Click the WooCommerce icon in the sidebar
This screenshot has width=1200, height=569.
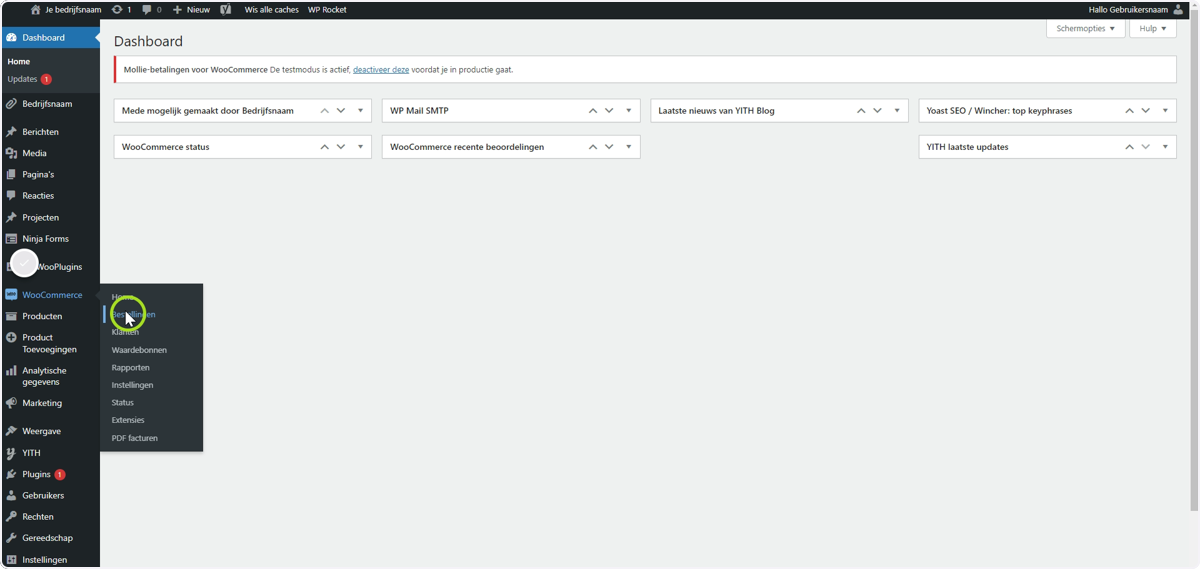[11, 295]
